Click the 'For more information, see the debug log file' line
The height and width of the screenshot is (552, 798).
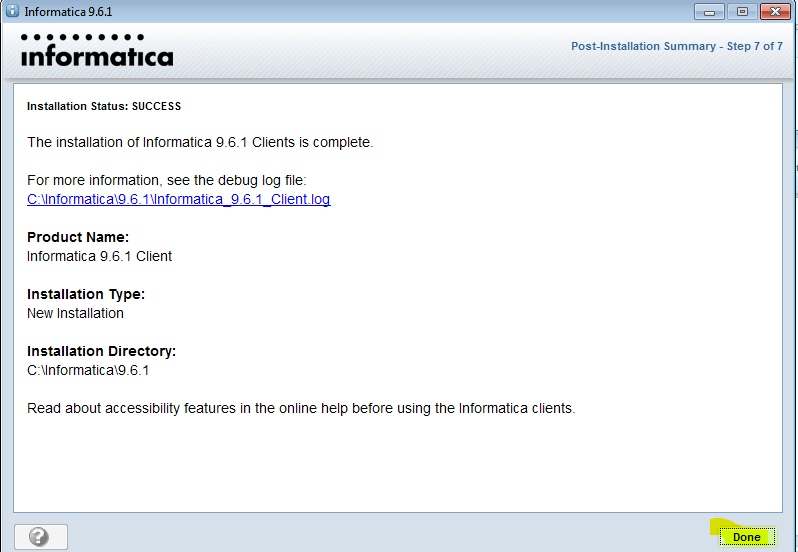166,181
